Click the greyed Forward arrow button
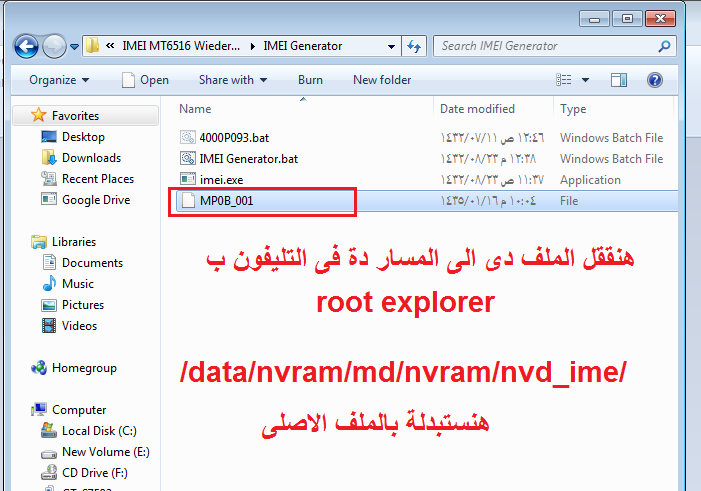The height and width of the screenshot is (491, 701). click(54, 47)
